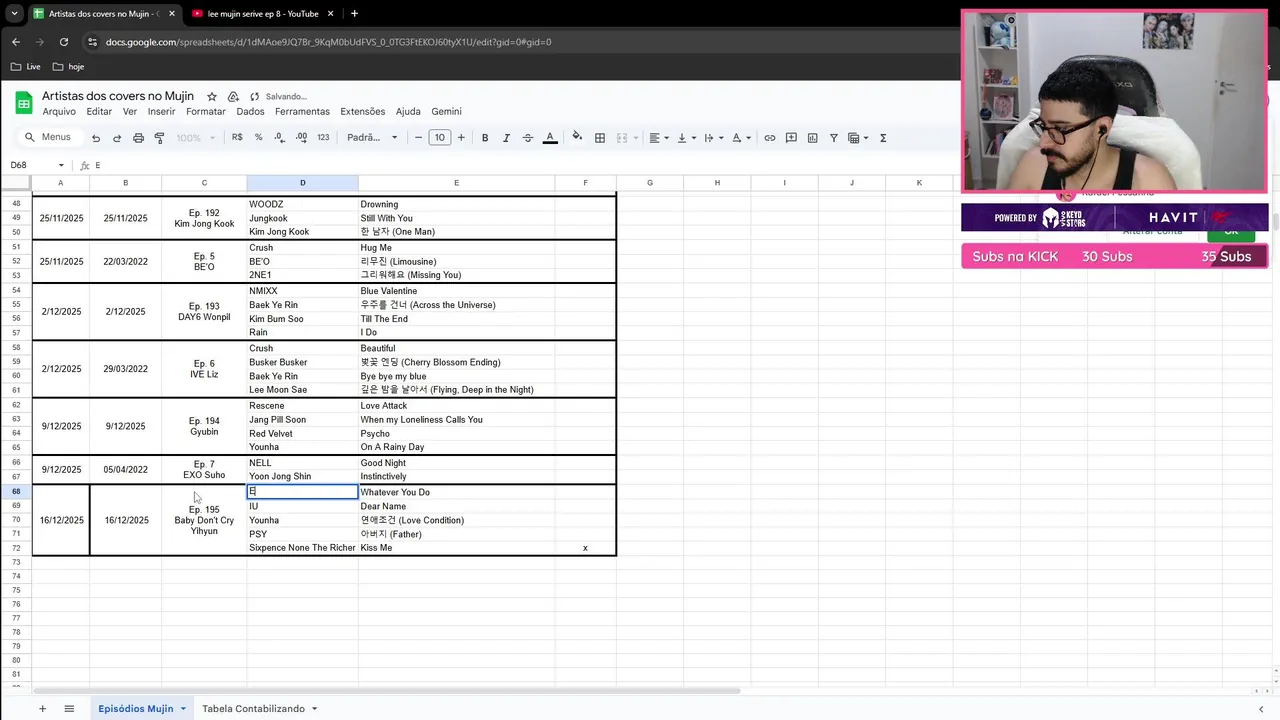This screenshot has height=720, width=1280.
Task: Click the cell containing Sixpence None The Richer
Action: pyautogui.click(x=302, y=548)
